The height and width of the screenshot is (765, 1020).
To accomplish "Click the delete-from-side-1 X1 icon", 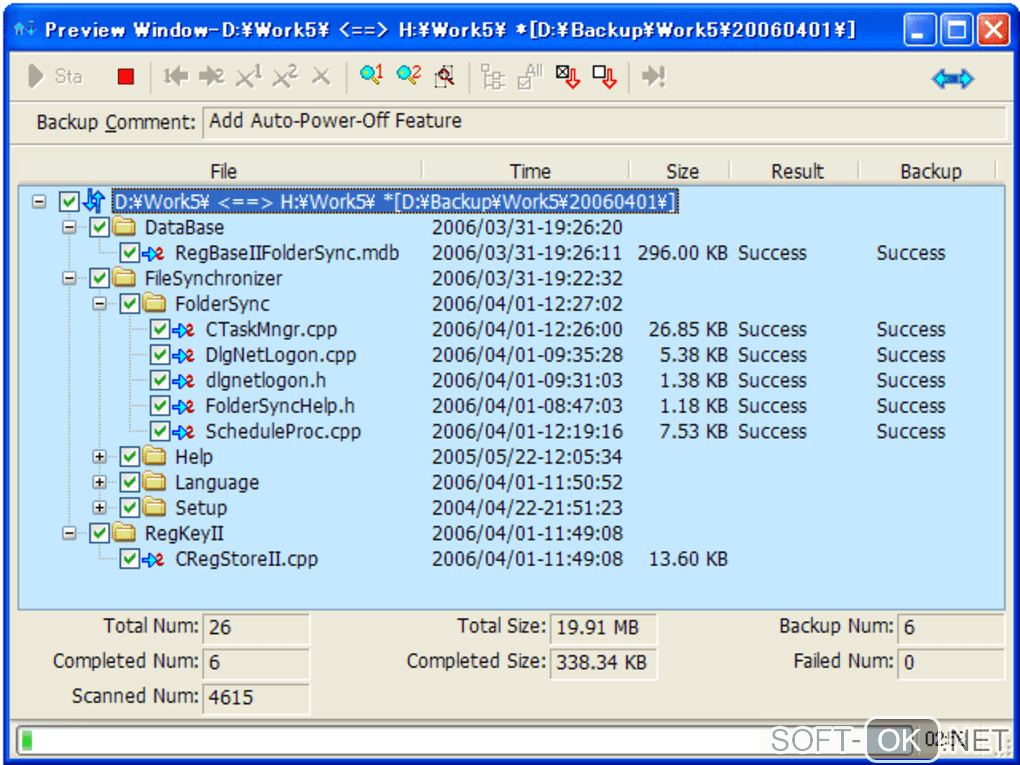I will point(248,77).
